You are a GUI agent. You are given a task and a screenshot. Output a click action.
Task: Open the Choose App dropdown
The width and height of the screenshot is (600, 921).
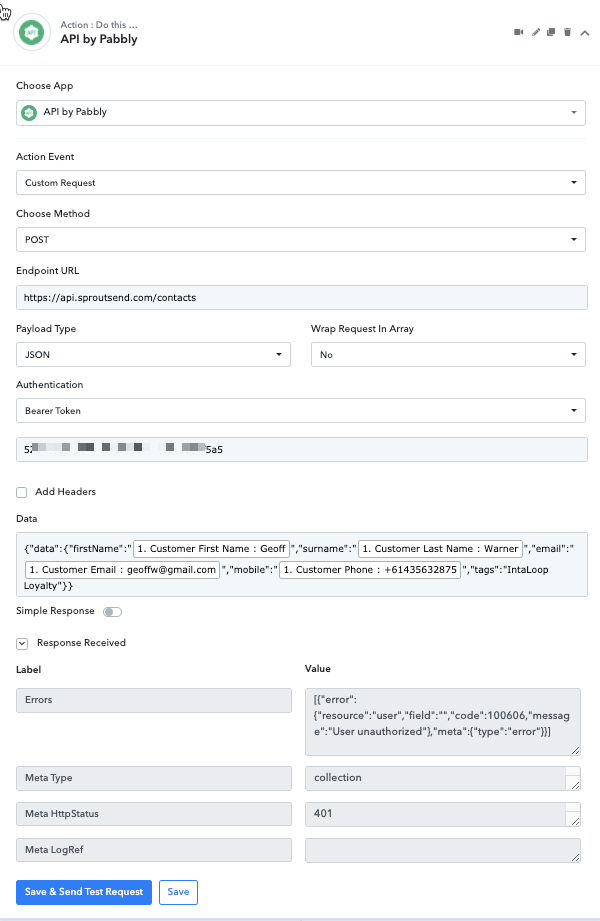pyautogui.click(x=301, y=113)
